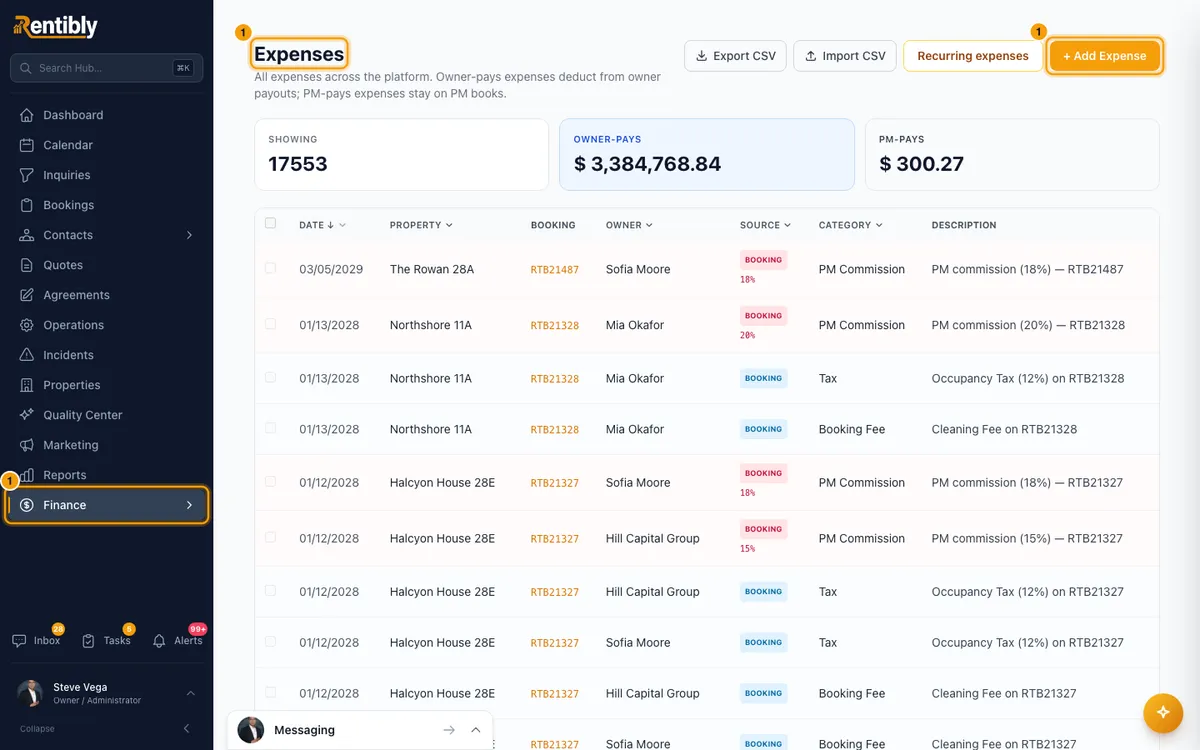Expand the Messaging panel chevron
This screenshot has height=750, width=1200.
[476, 730]
